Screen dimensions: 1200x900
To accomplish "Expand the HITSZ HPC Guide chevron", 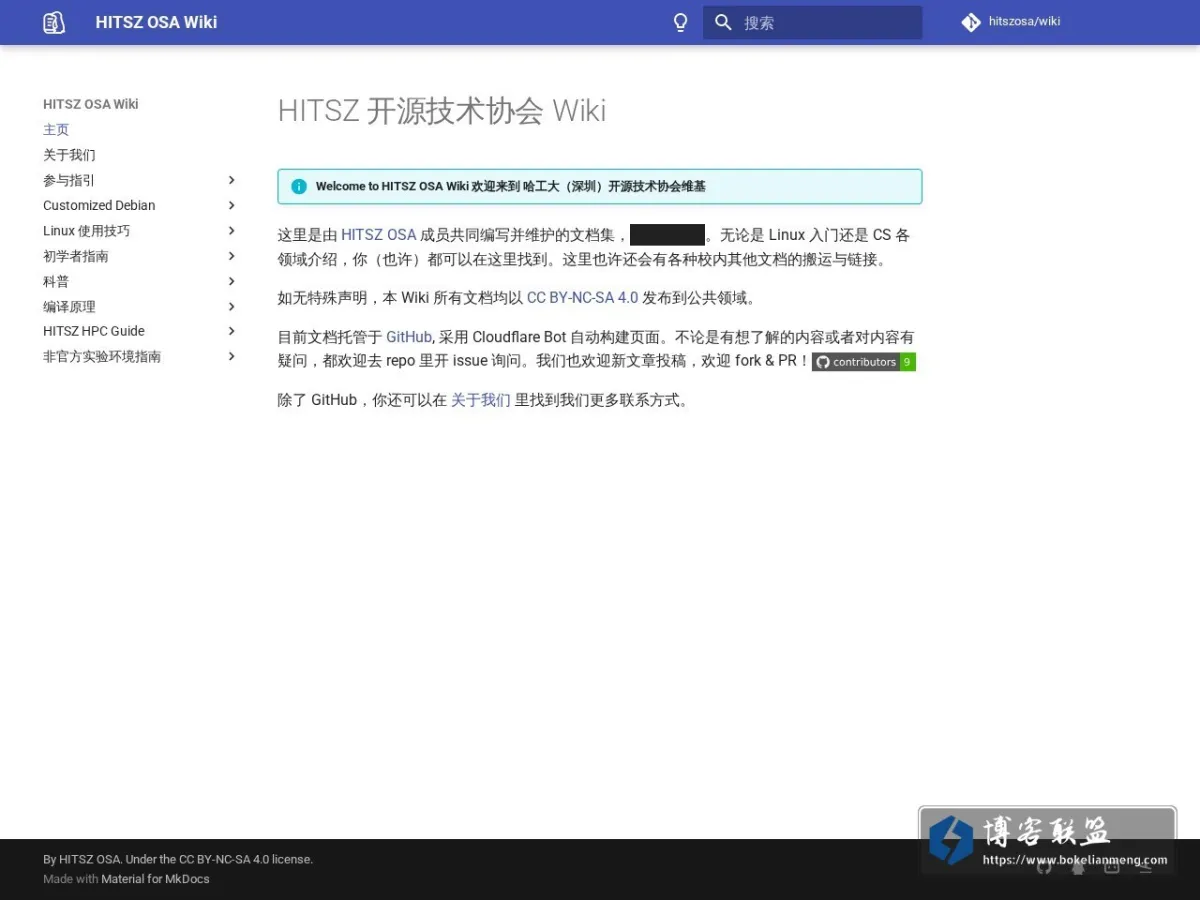I will click(x=231, y=331).
